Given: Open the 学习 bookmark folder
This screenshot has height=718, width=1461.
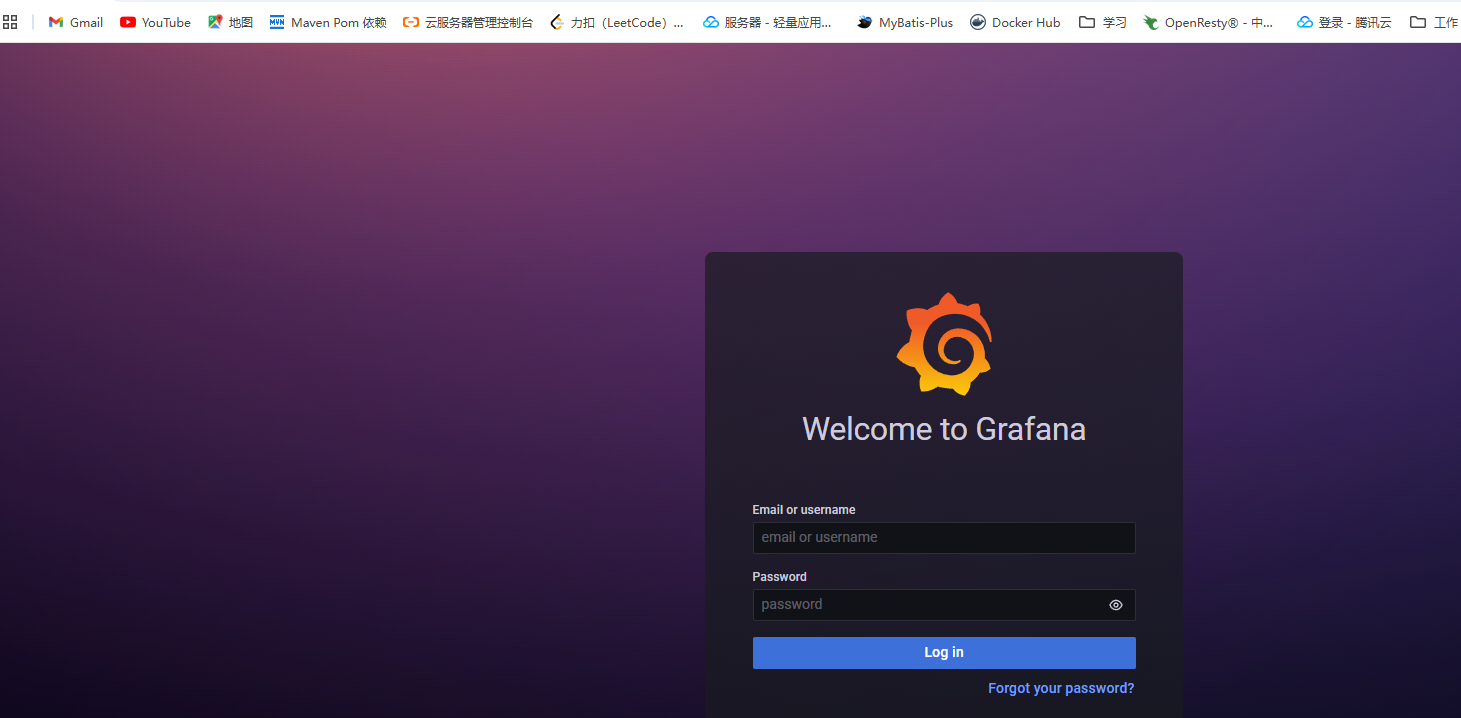Looking at the screenshot, I should tap(1103, 22).
